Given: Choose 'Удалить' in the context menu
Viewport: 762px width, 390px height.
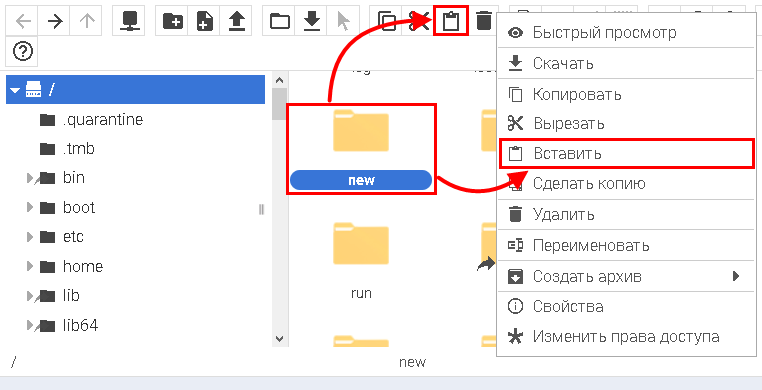Looking at the screenshot, I should [x=626, y=214].
